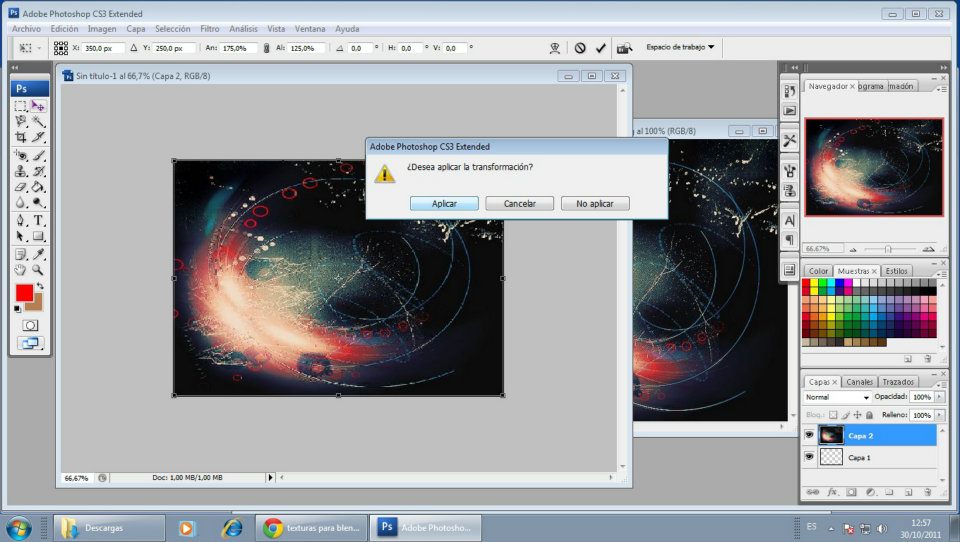This screenshot has height=542, width=960.
Task: Select the Capa 1 layer row
Action: [x=869, y=457]
